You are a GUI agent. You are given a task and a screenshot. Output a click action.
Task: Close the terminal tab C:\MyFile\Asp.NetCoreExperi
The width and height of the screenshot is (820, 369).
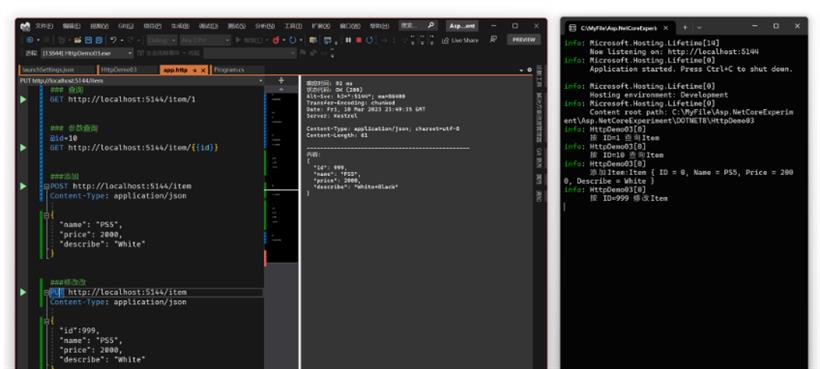[667, 28]
